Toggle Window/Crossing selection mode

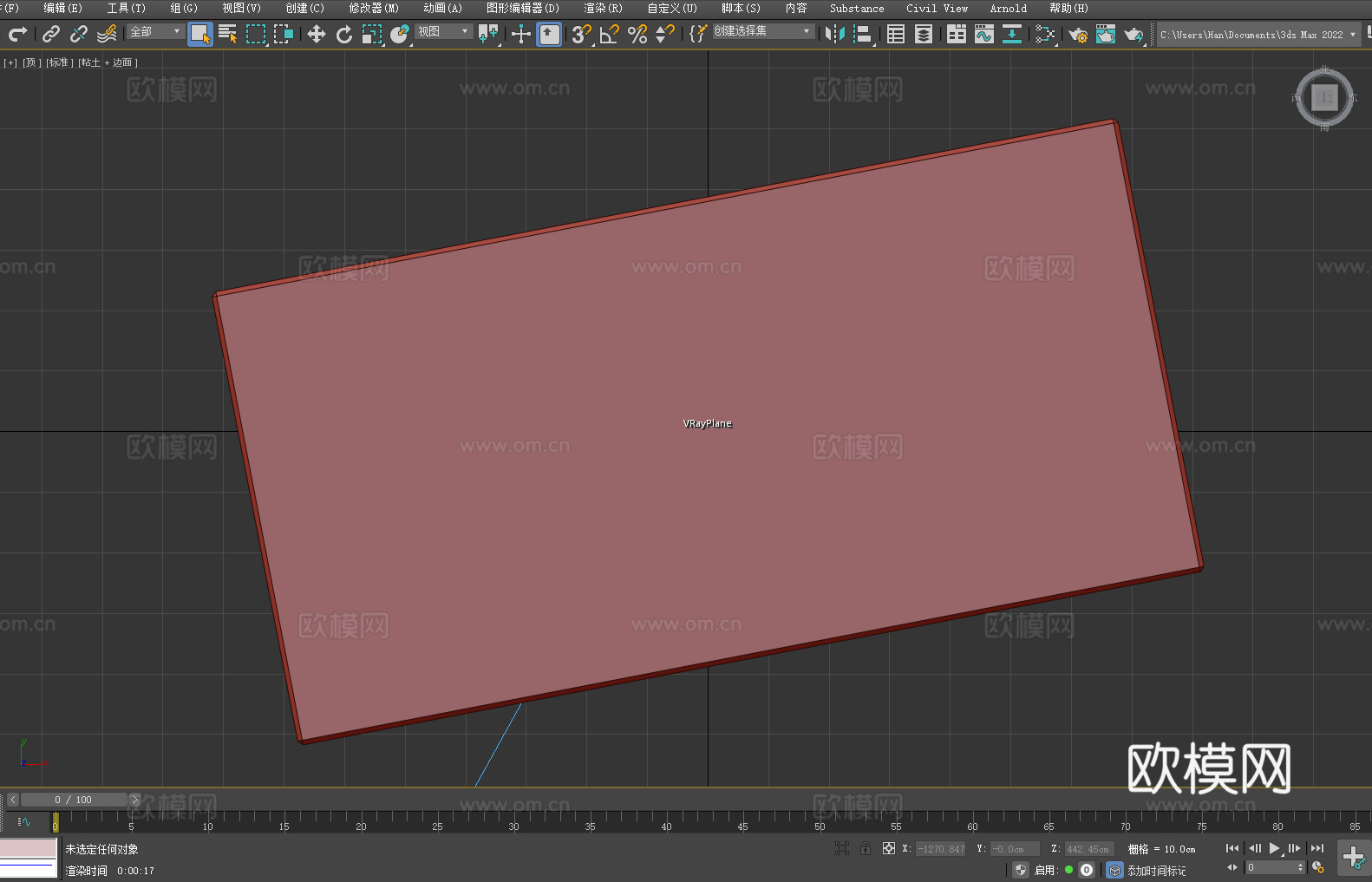pos(284,34)
